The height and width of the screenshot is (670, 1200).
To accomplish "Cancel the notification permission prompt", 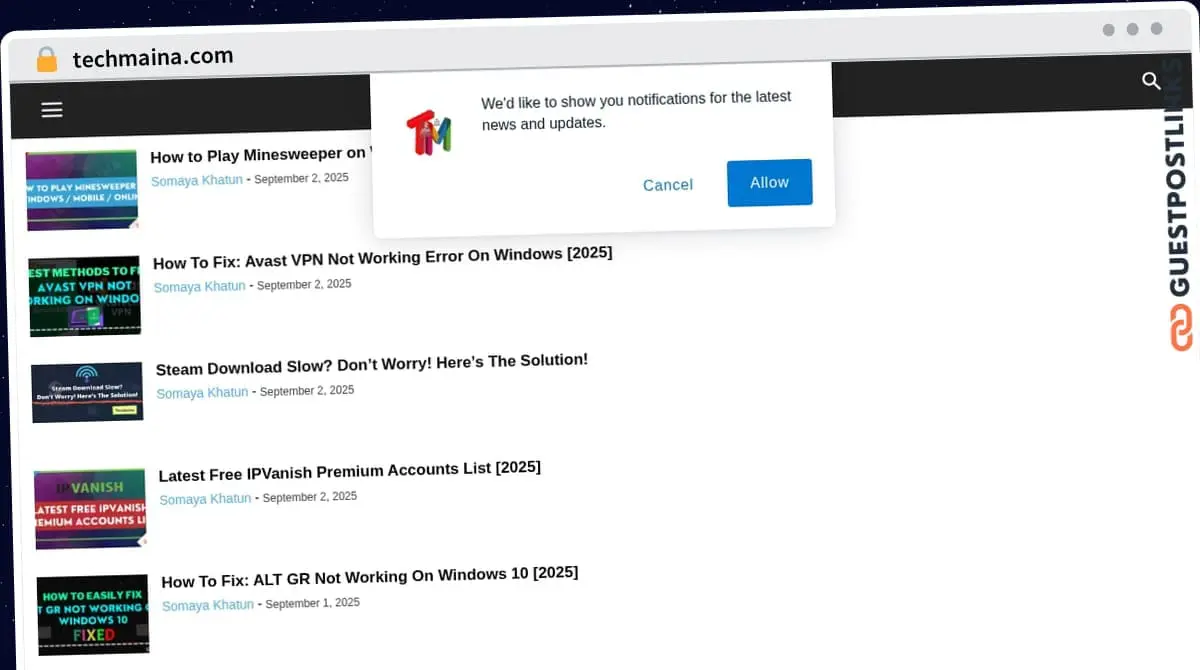I will click(667, 185).
